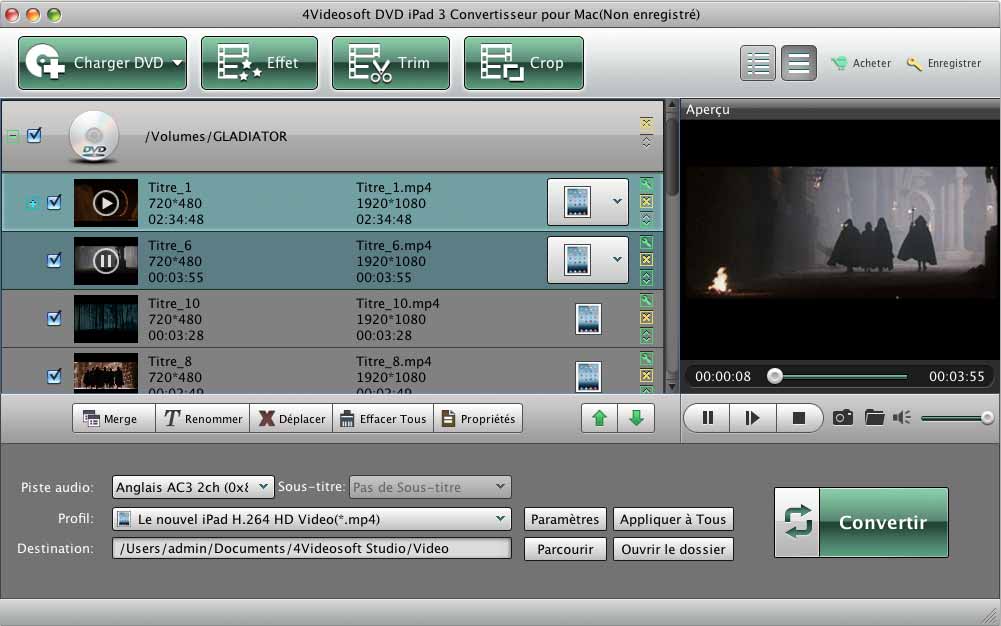Uncheck the Titre_6 checkbox
The image size is (1001, 626).
coord(55,260)
